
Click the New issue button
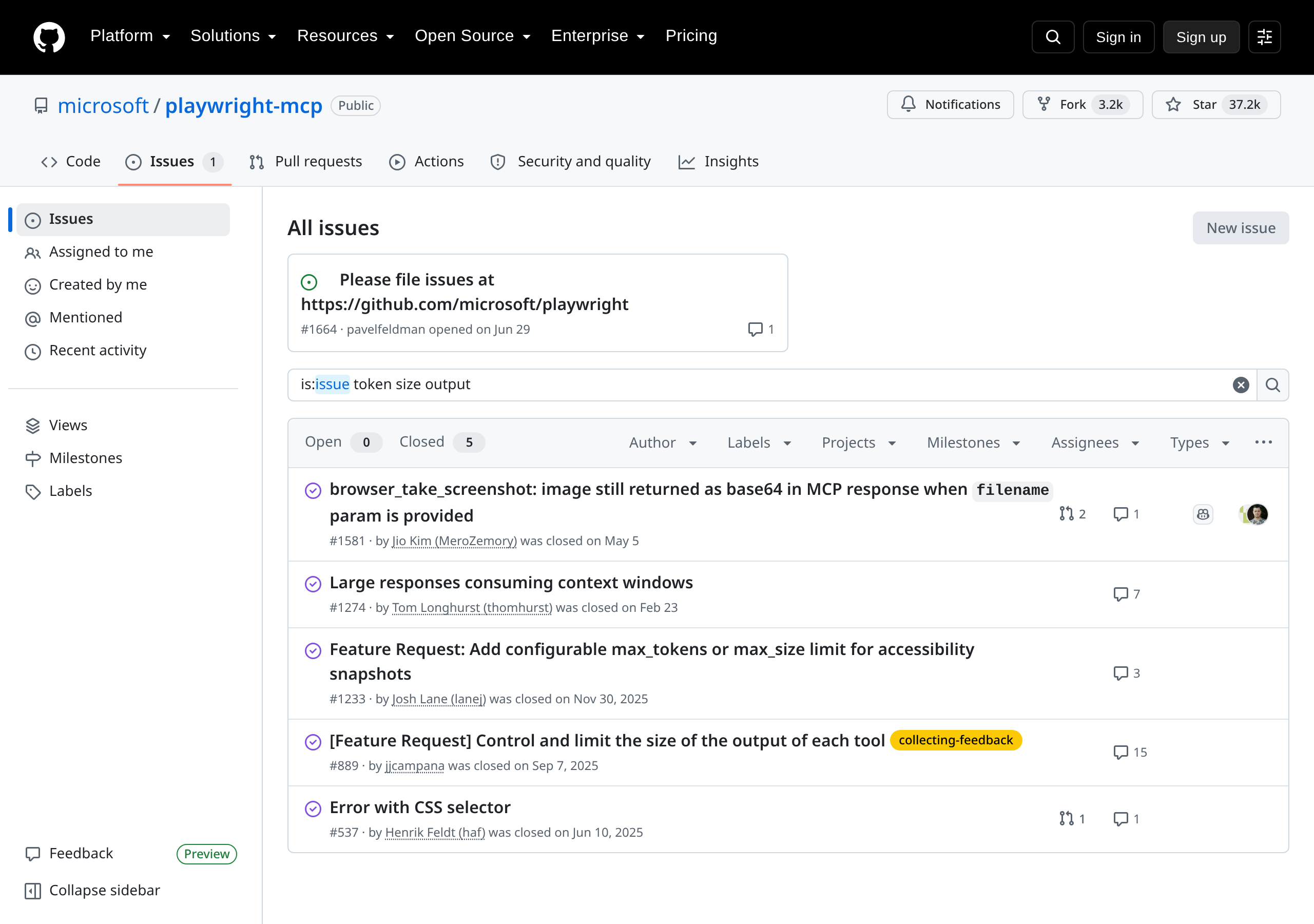point(1241,228)
